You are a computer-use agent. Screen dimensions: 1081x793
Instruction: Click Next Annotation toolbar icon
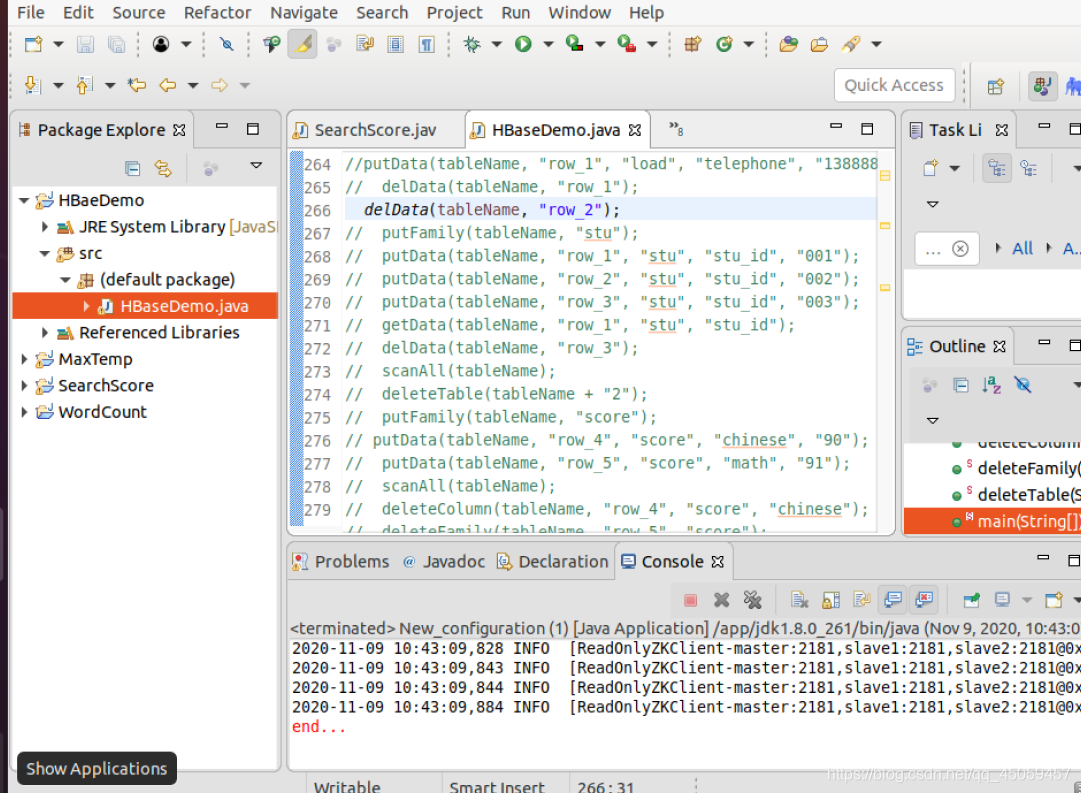coord(32,85)
